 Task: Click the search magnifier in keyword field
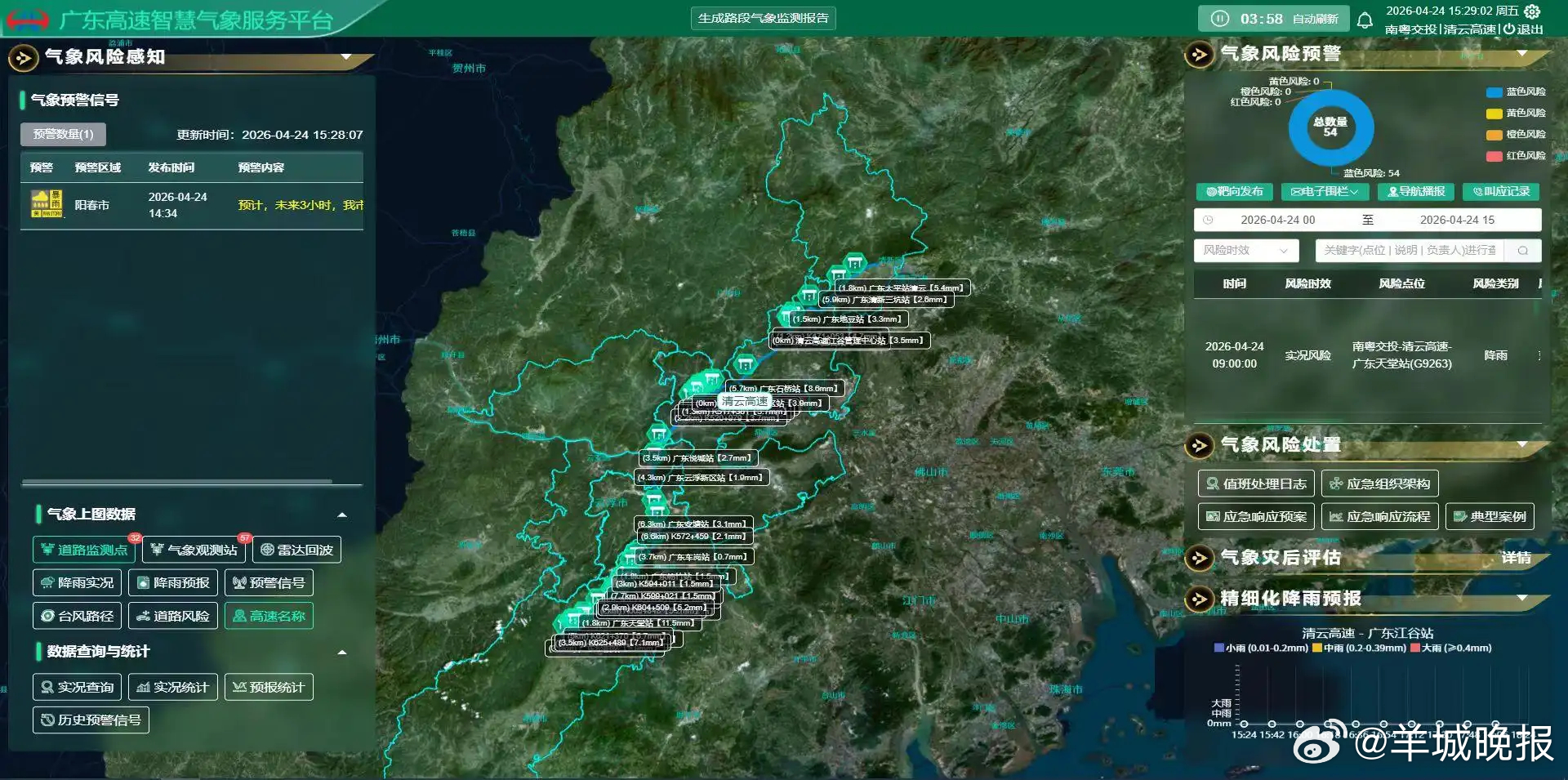click(1523, 251)
